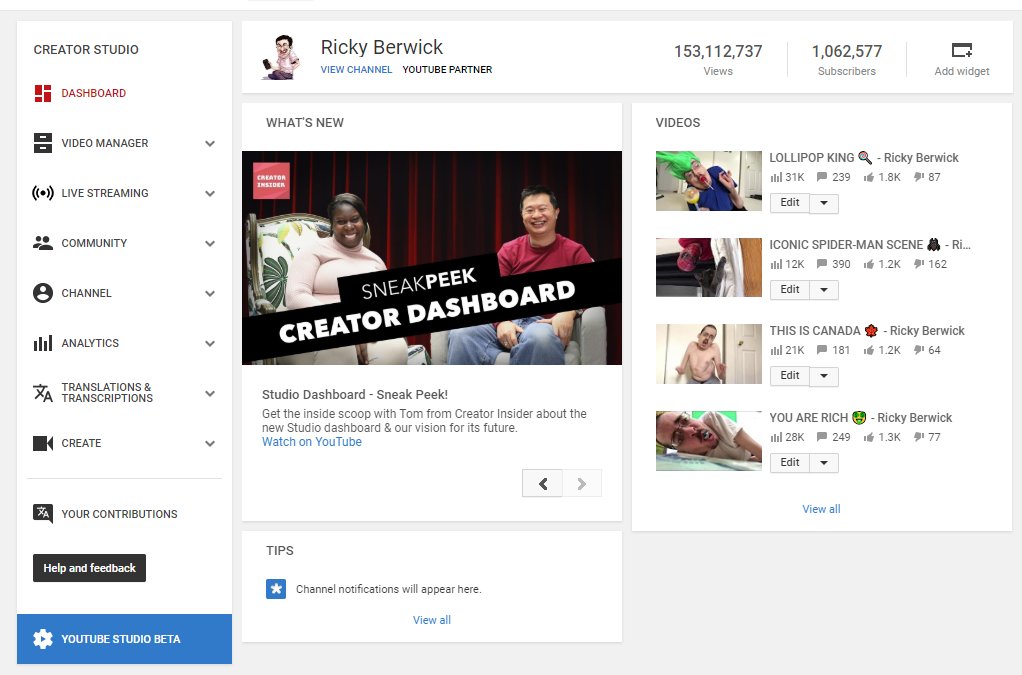
Task: Click views chart icon for THIS IS CANADA
Action: tap(776, 350)
